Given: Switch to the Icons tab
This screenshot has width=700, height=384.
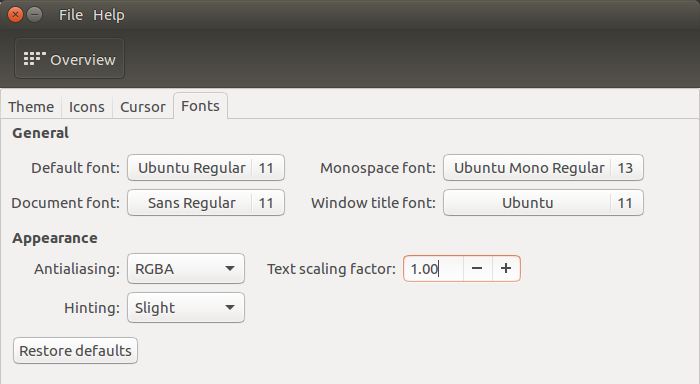Looking at the screenshot, I should tap(87, 107).
